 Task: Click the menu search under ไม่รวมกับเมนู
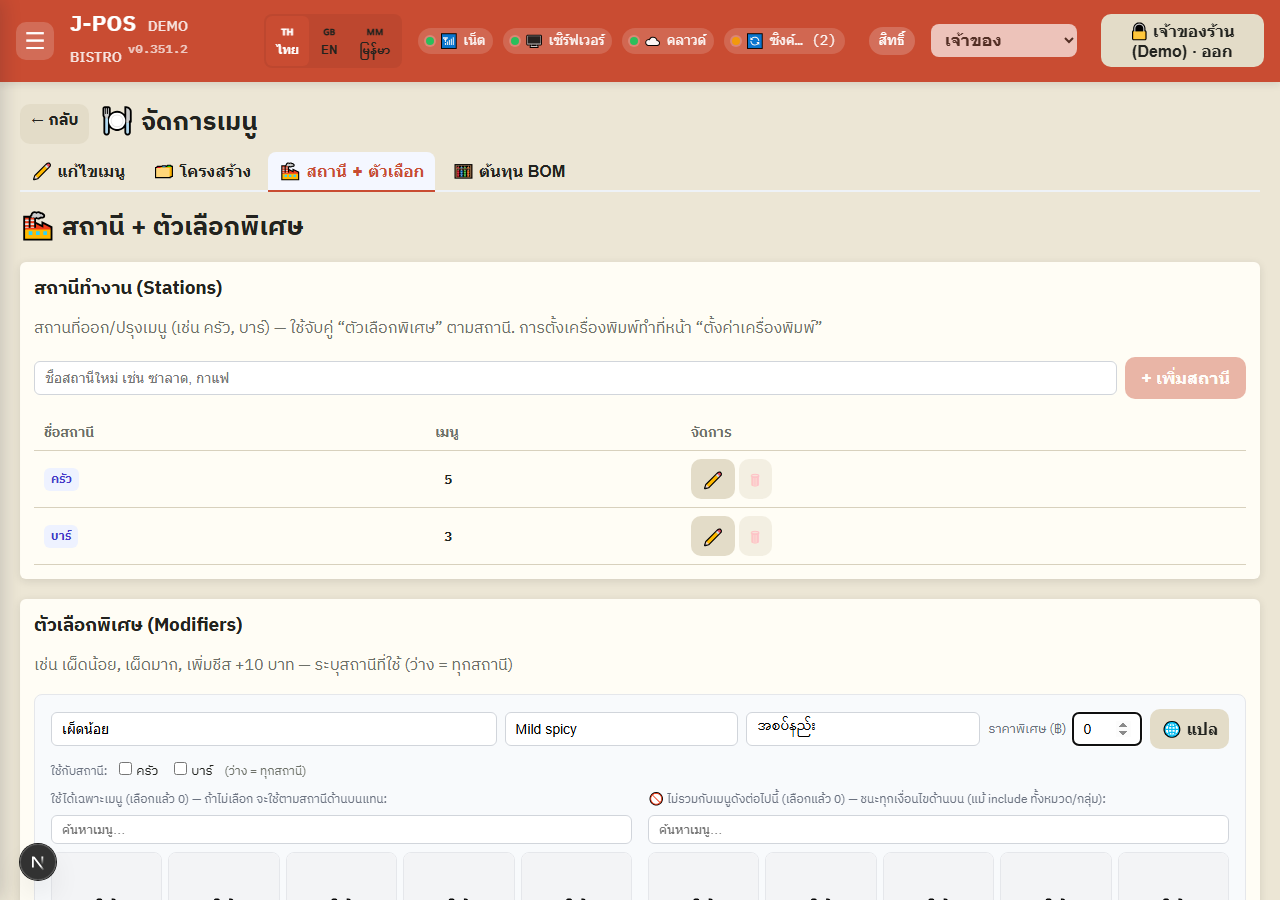point(938,829)
